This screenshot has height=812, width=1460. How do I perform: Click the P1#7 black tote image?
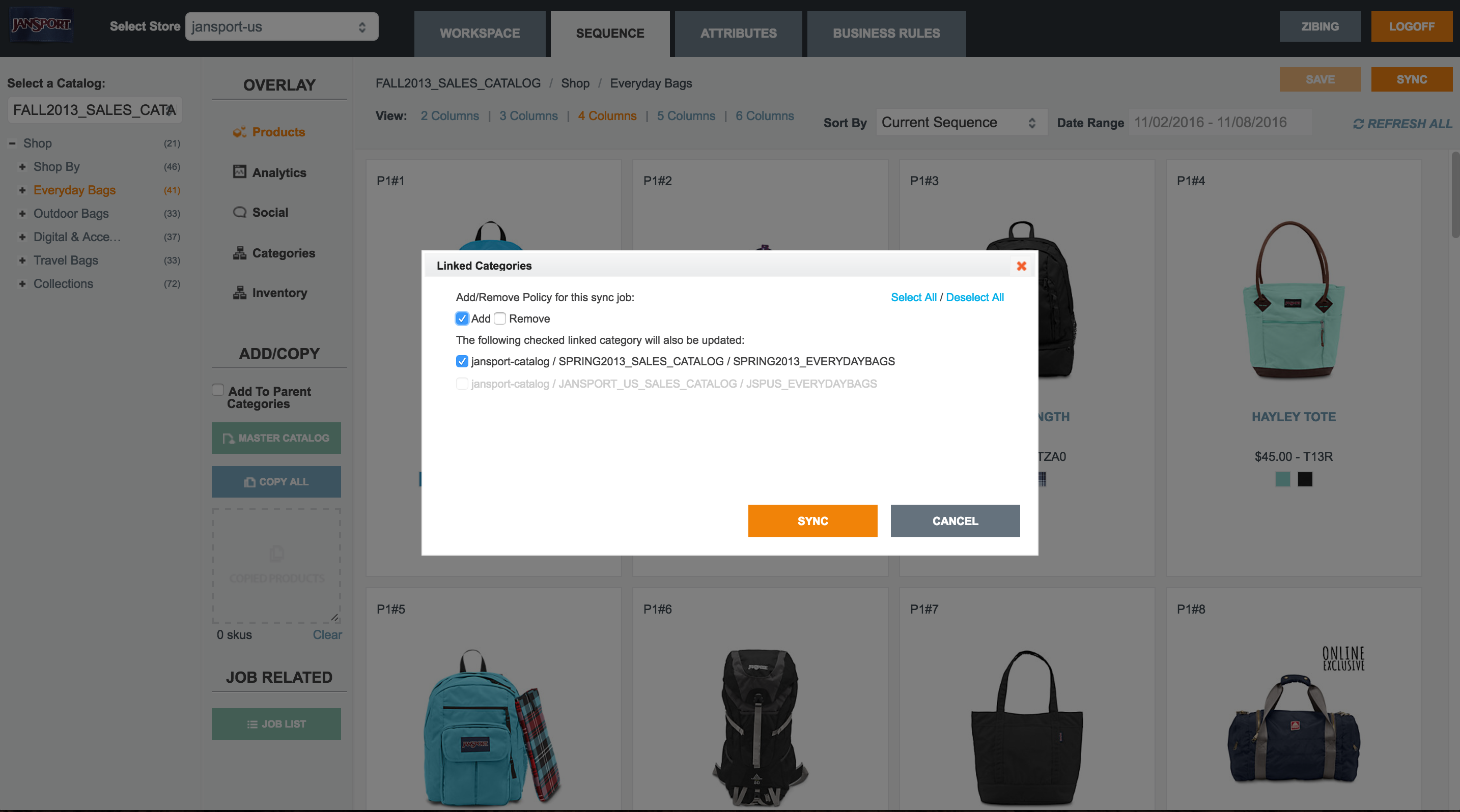point(1026,728)
